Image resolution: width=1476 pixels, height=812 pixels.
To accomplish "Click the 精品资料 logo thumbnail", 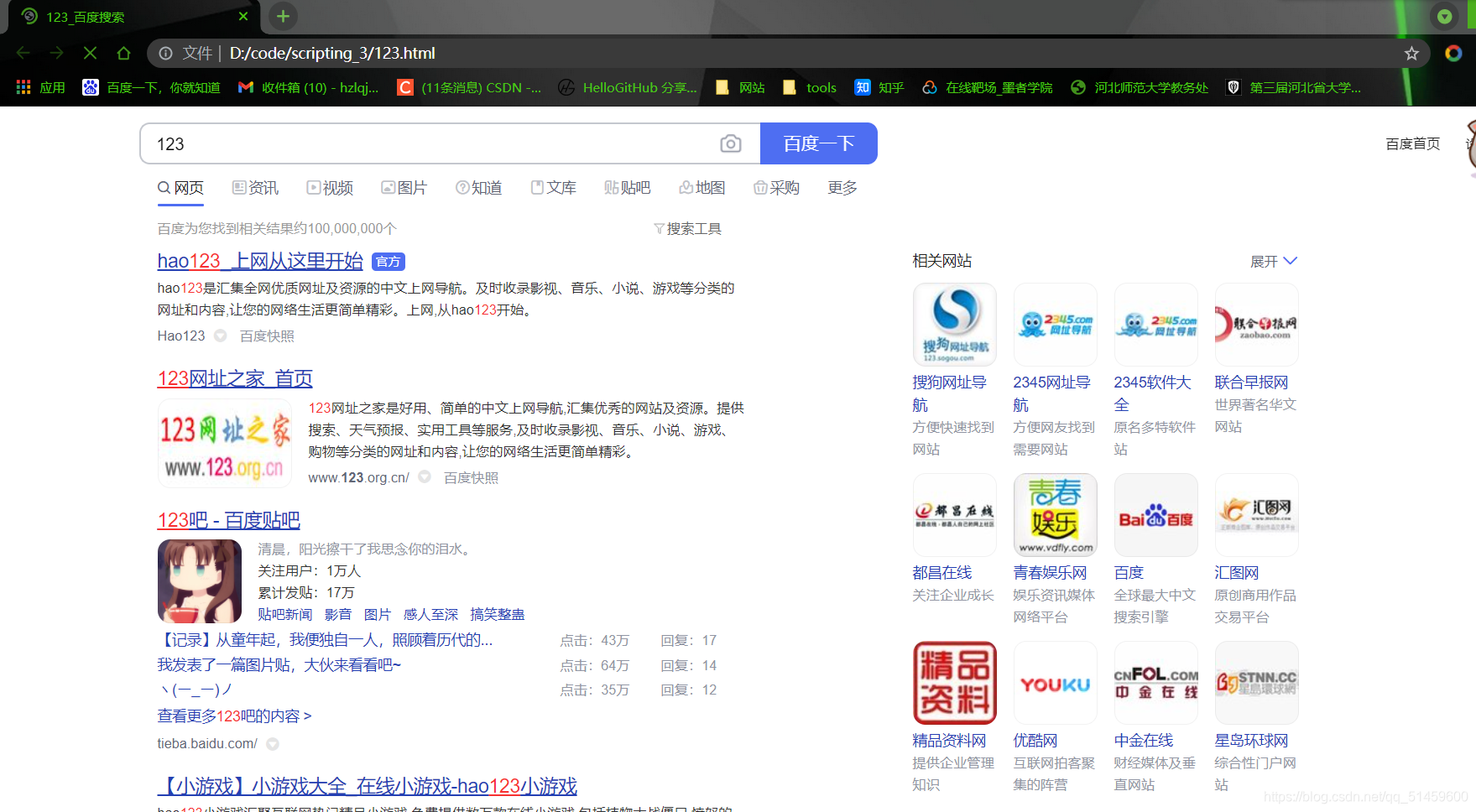I will coord(955,683).
